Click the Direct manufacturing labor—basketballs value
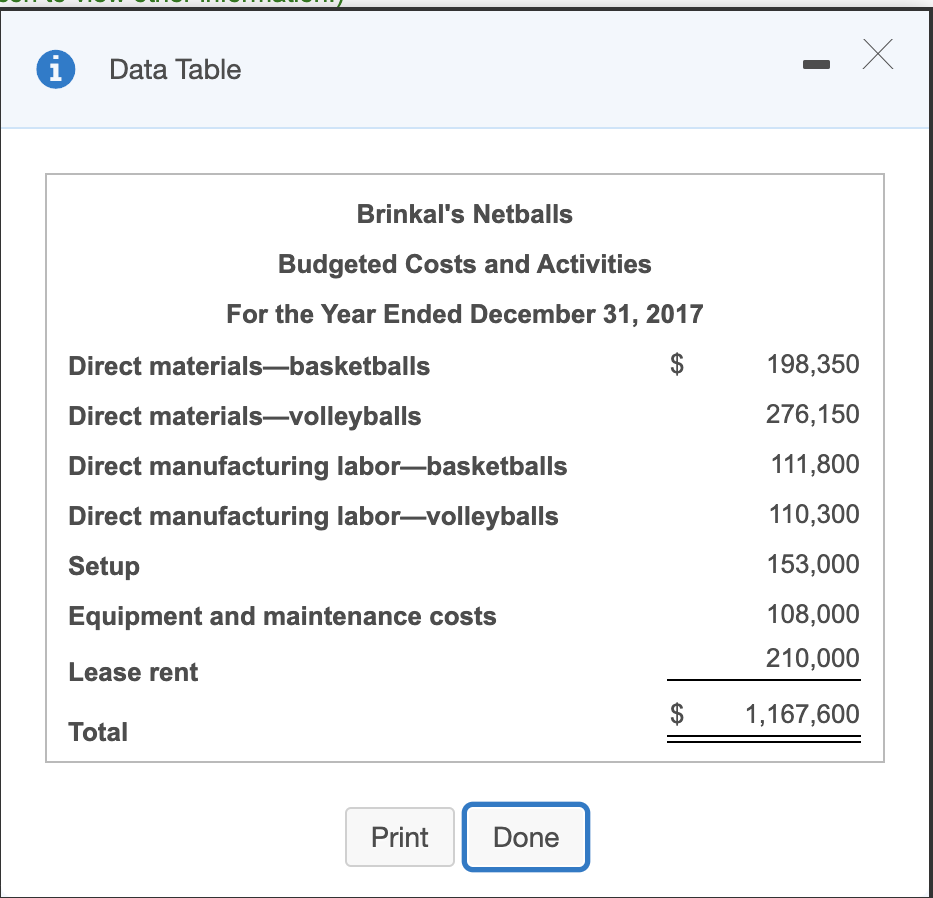 [813, 464]
